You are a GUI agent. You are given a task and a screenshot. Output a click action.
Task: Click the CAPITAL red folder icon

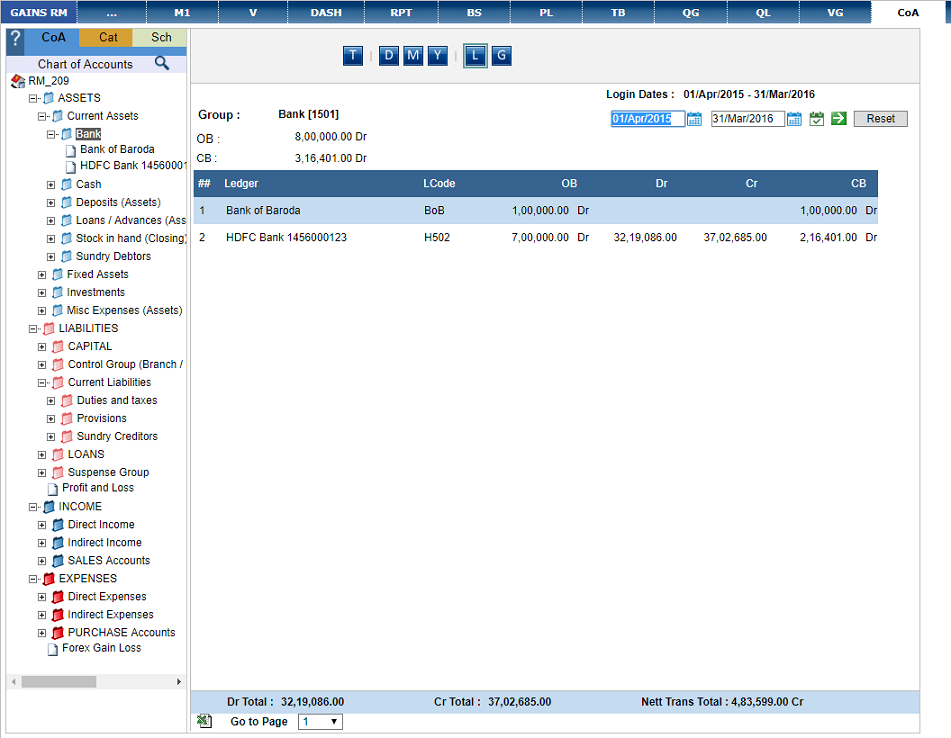pos(58,347)
